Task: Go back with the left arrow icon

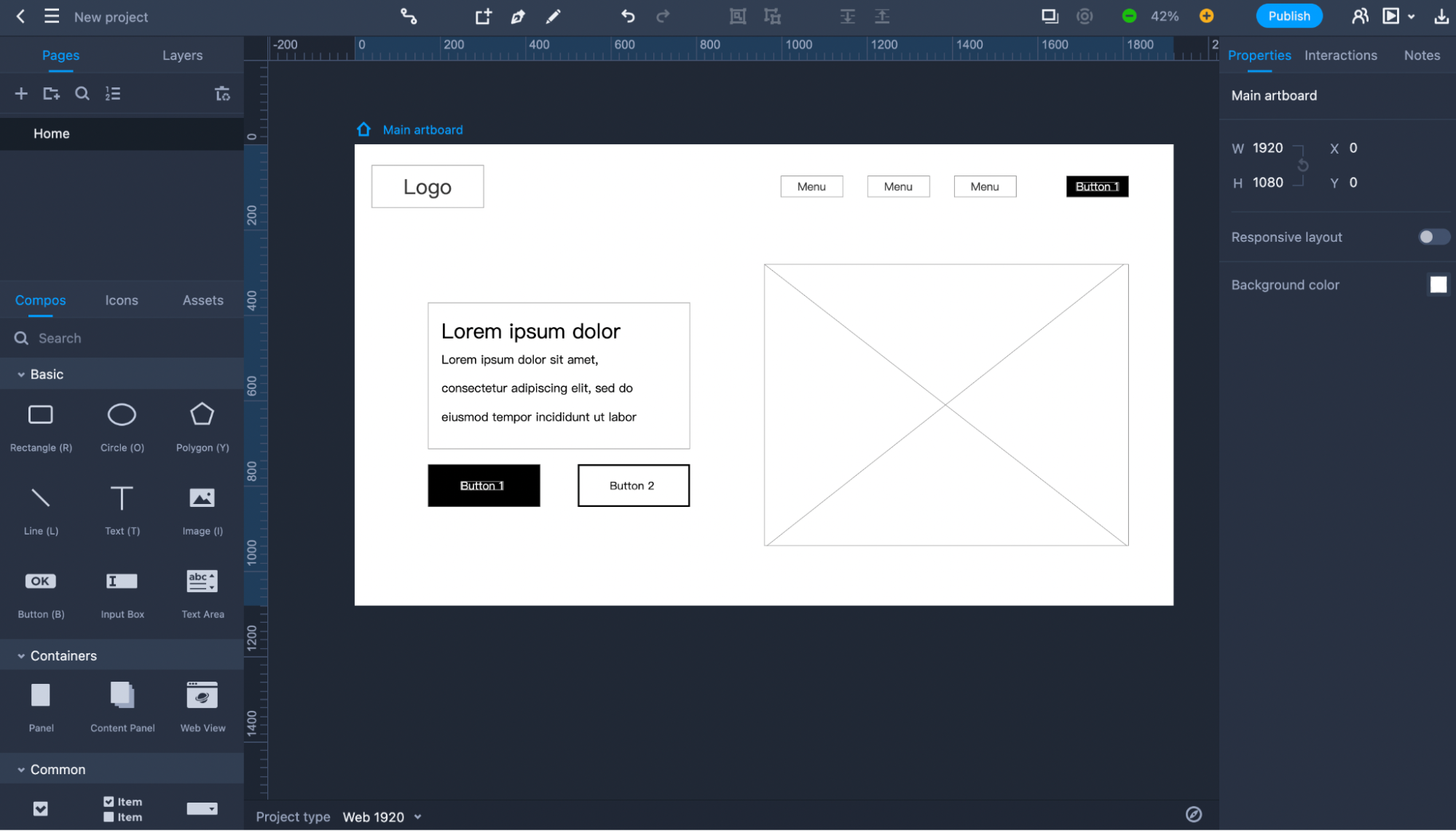Action: click(20, 16)
